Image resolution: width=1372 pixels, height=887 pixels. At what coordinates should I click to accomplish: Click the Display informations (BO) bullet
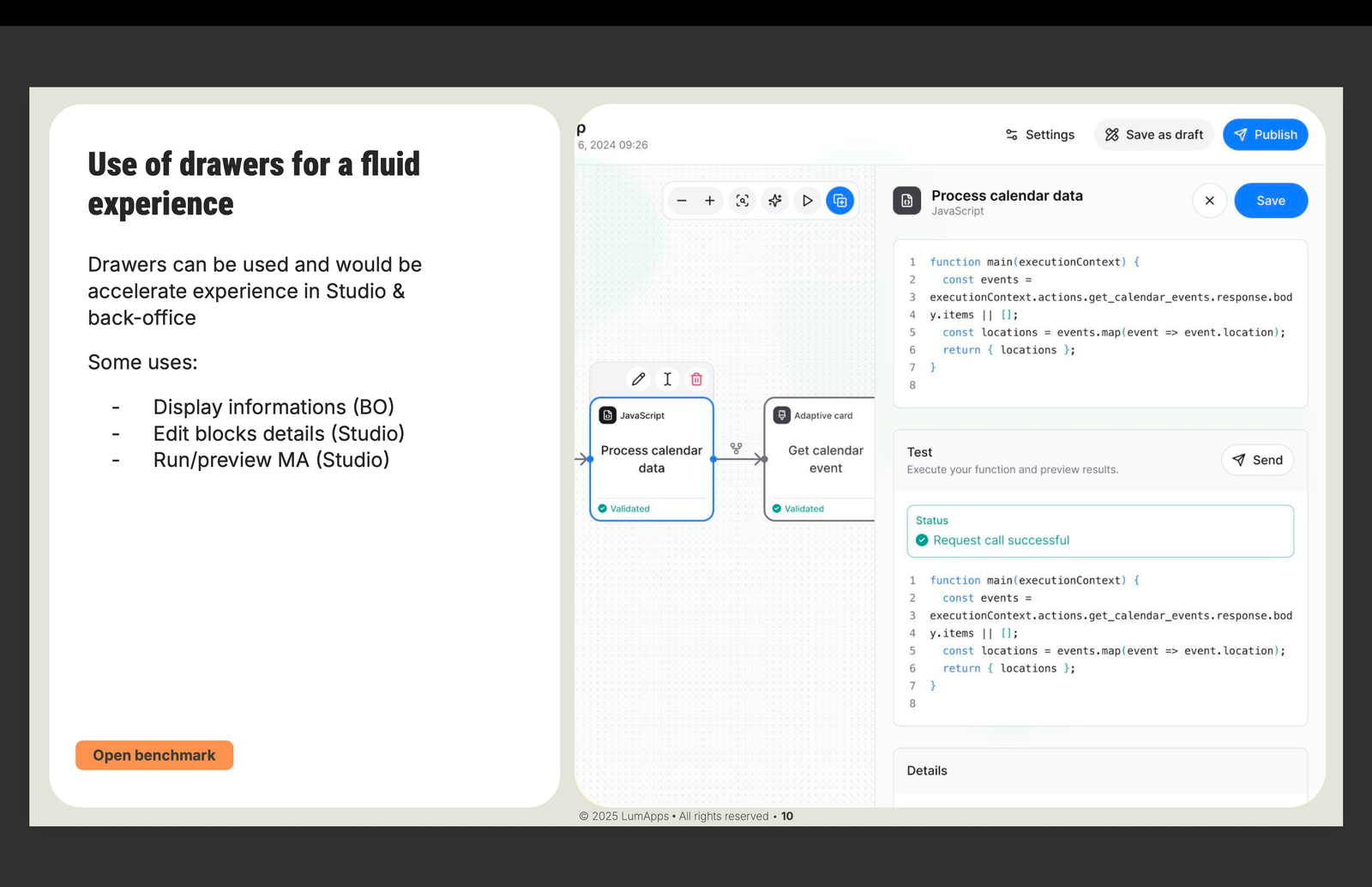coord(274,407)
